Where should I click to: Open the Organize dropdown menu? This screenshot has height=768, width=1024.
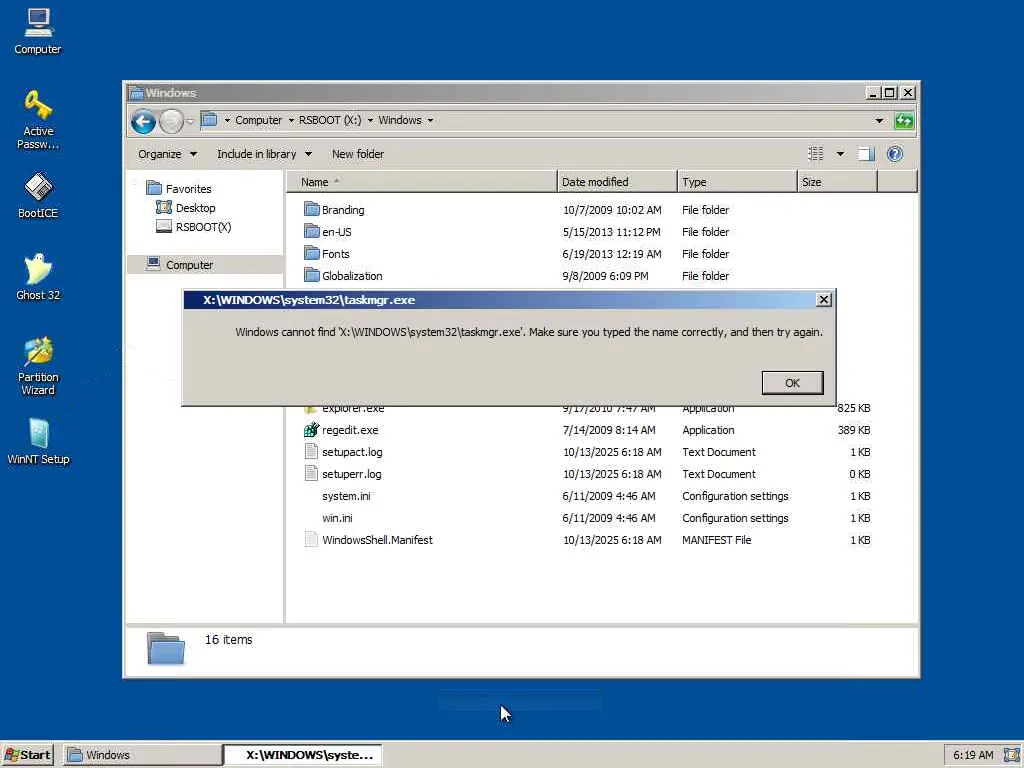[167, 154]
